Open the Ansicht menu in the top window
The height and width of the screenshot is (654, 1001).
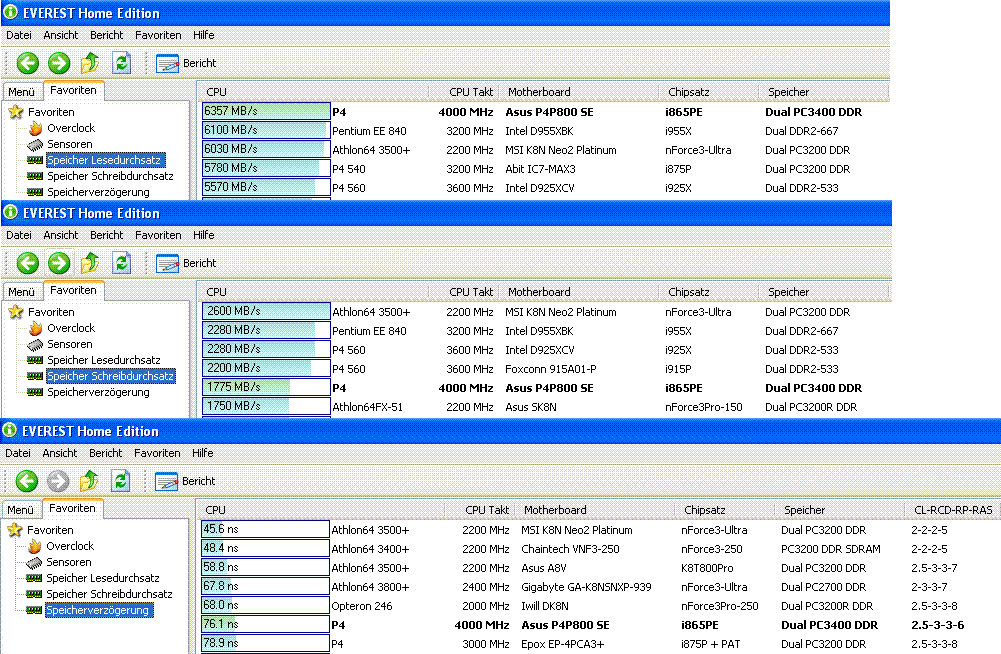(x=61, y=35)
